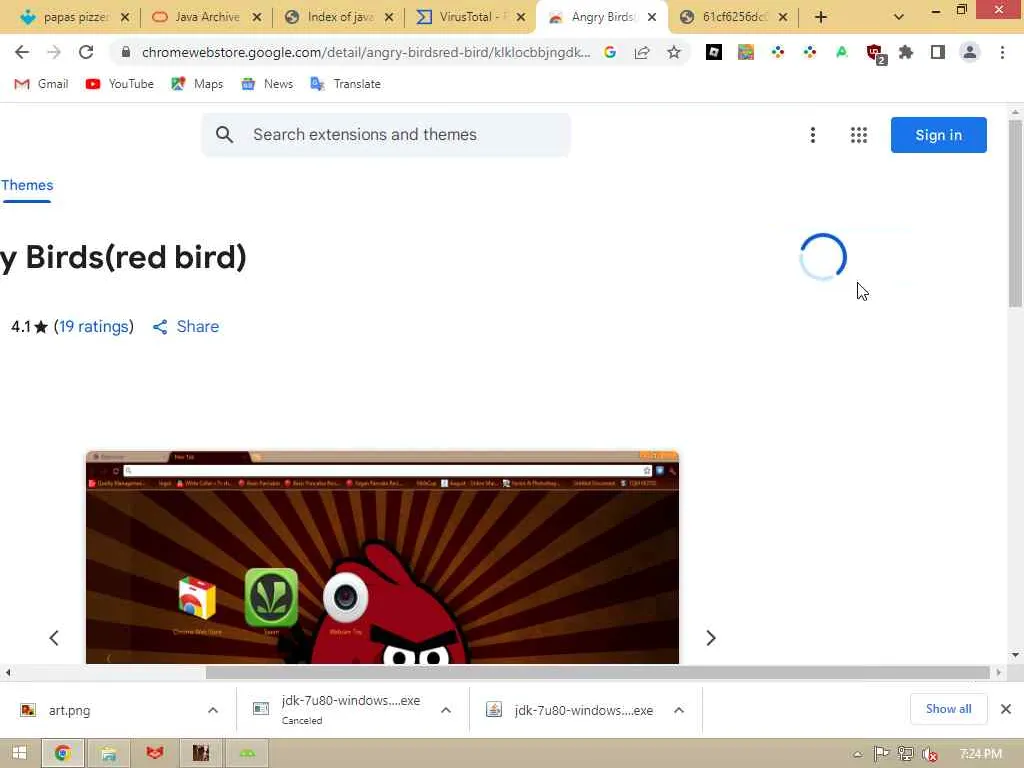1024x768 pixels.
Task: Open the Gmail bookmark
Action: [41, 84]
